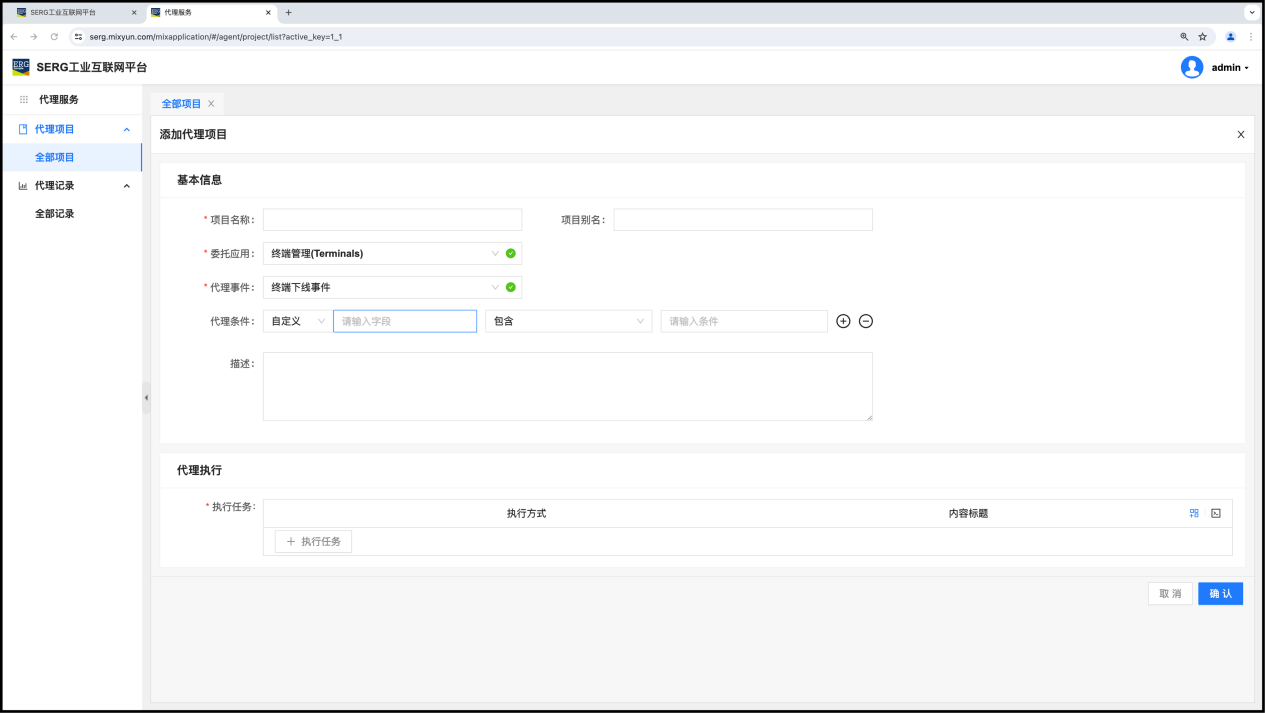
Task: Click the plus icon to add condition
Action: click(843, 321)
